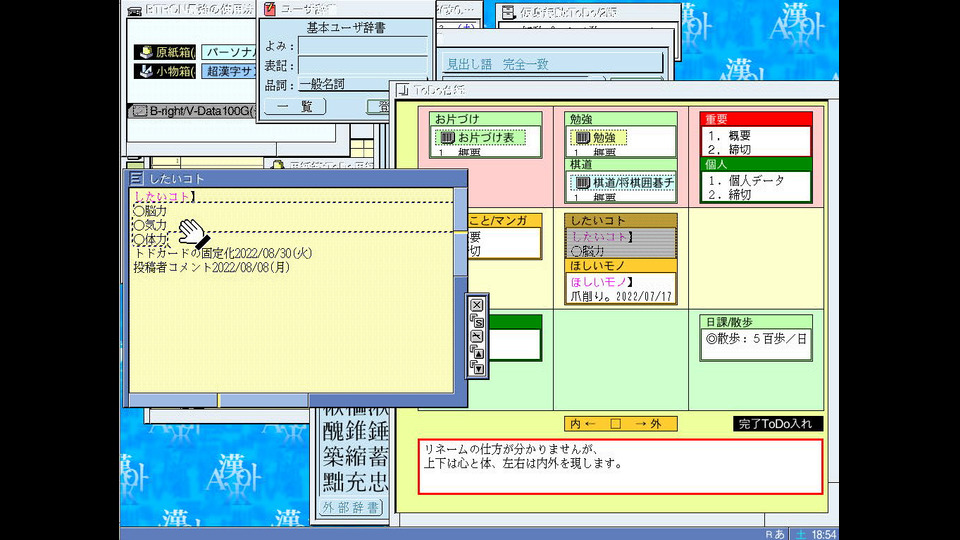Click the 超漢字サ virtual object
This screenshot has height=540, width=960.
[x=229, y=71]
